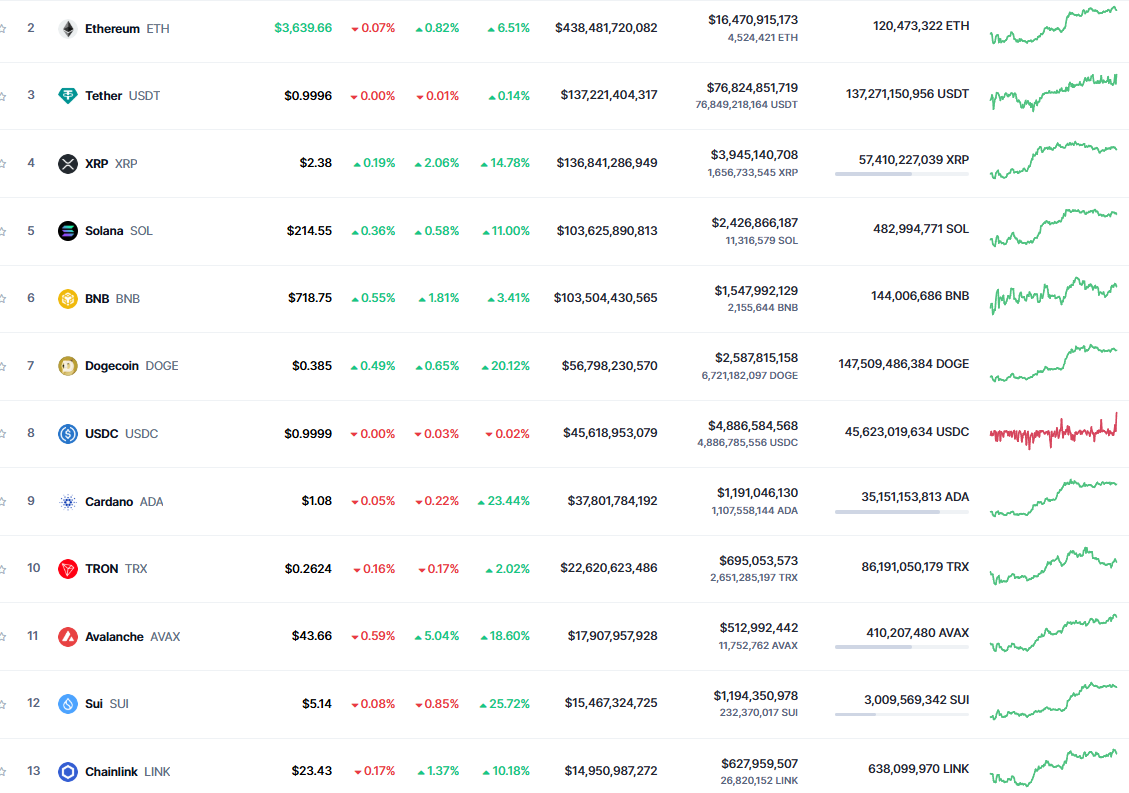Image resolution: width=1129 pixels, height=793 pixels.
Task: Click Sui price $5.14
Action: pyautogui.click(x=317, y=704)
